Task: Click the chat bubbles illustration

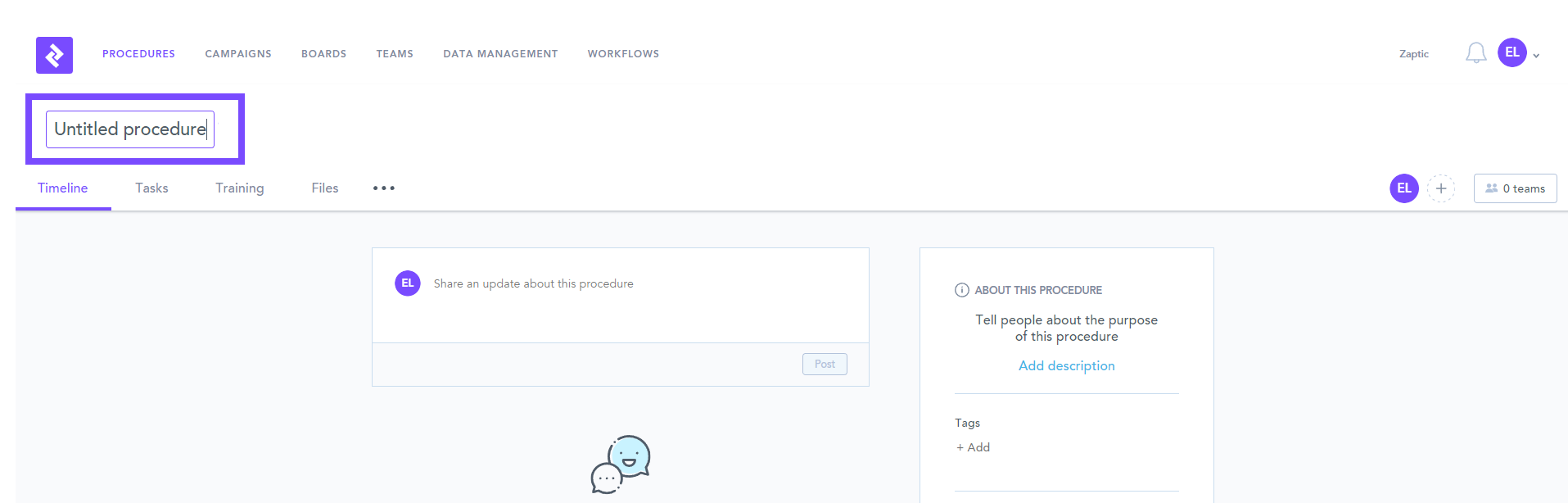Action: pos(621,464)
